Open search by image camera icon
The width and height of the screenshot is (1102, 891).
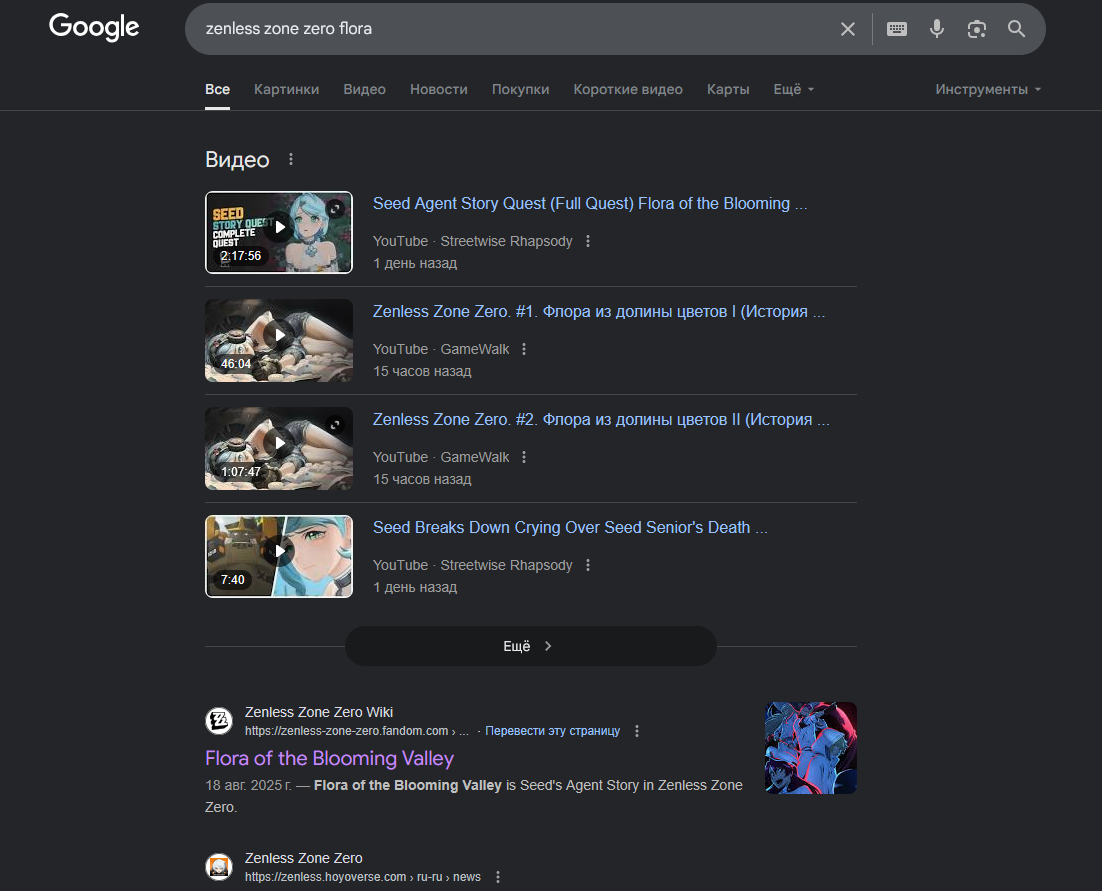[x=977, y=29]
